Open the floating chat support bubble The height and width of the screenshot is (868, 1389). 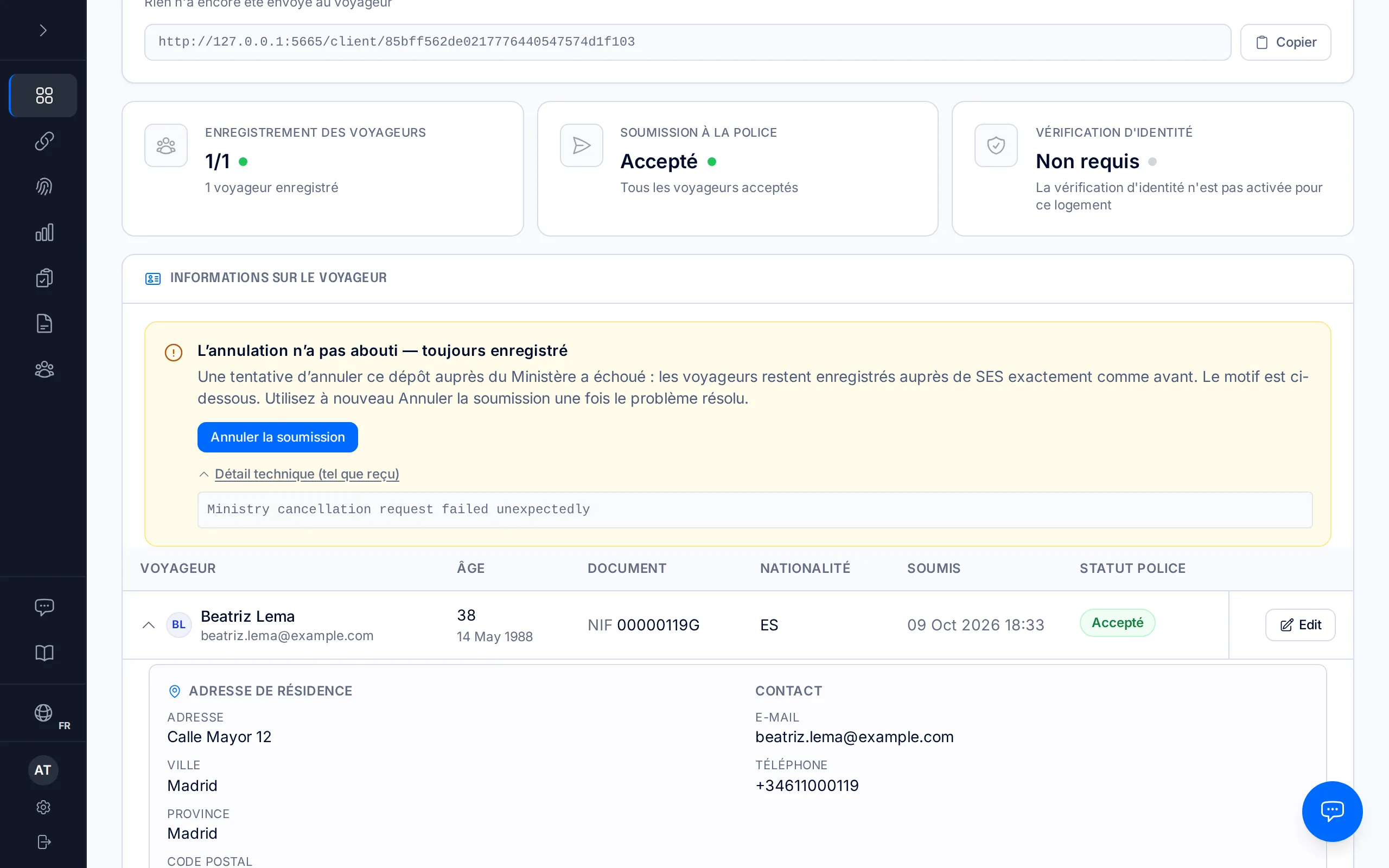pos(1331,810)
